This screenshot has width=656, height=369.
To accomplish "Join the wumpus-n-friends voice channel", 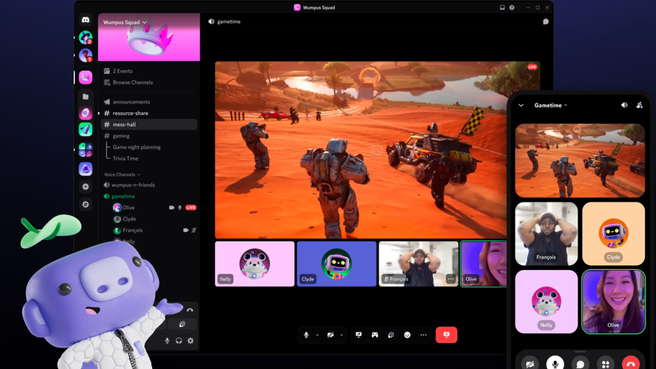I will pos(129,185).
